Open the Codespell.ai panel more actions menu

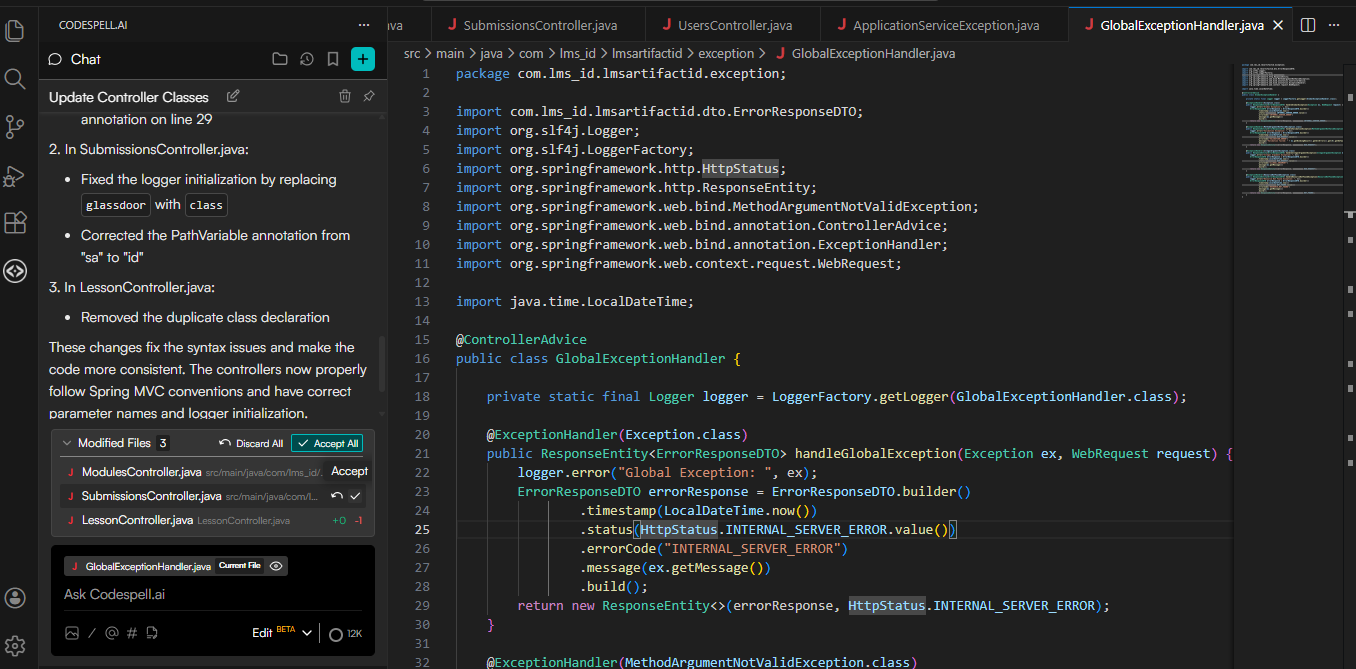click(x=363, y=24)
